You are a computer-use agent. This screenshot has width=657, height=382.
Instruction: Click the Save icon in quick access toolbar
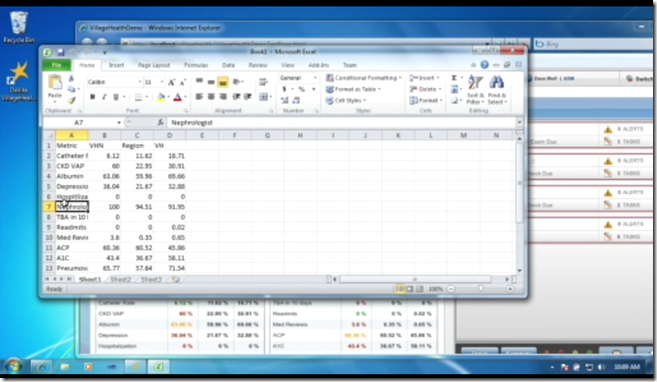point(61,52)
